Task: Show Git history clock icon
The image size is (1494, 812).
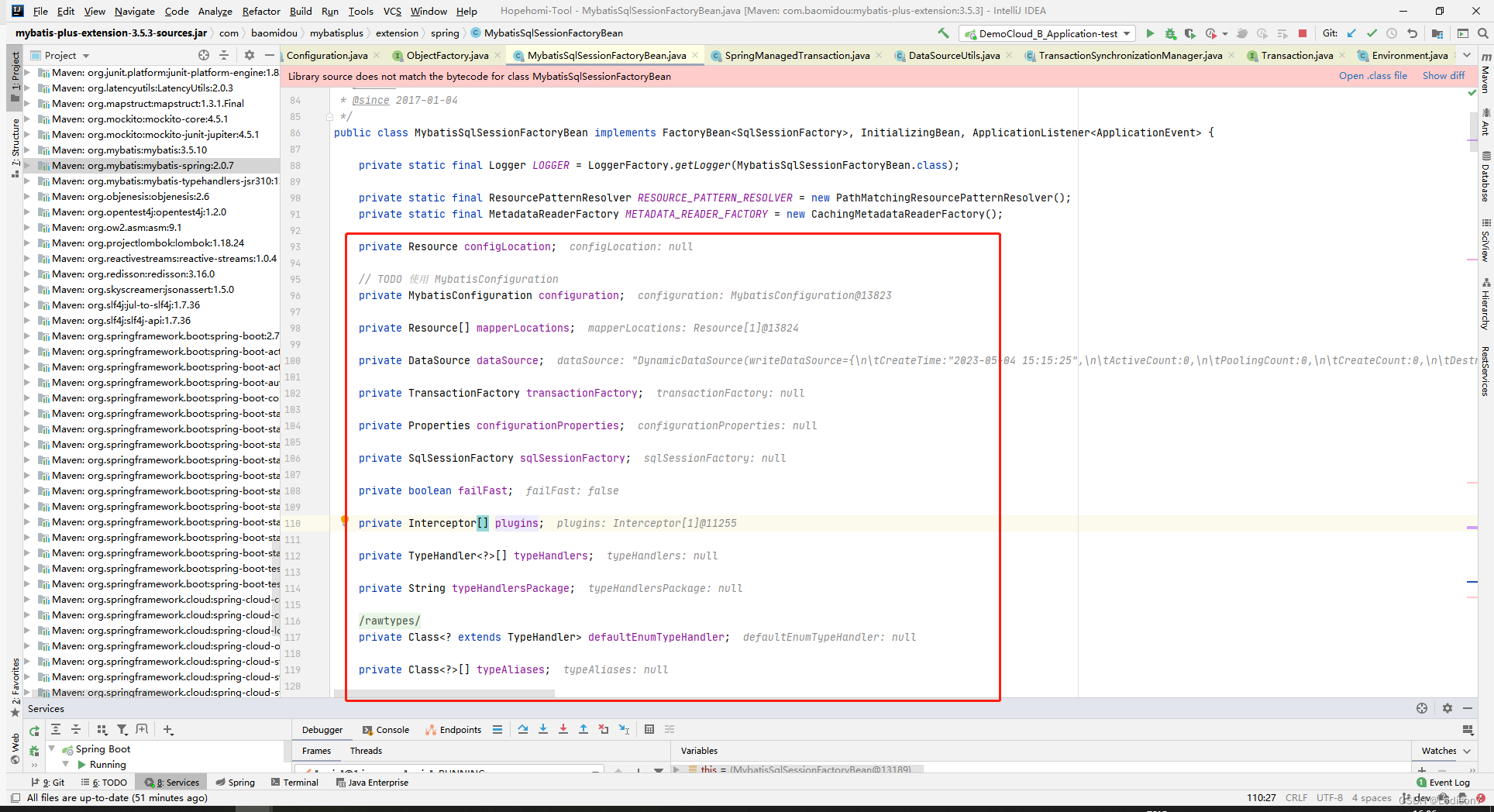Action: pyautogui.click(x=1392, y=33)
